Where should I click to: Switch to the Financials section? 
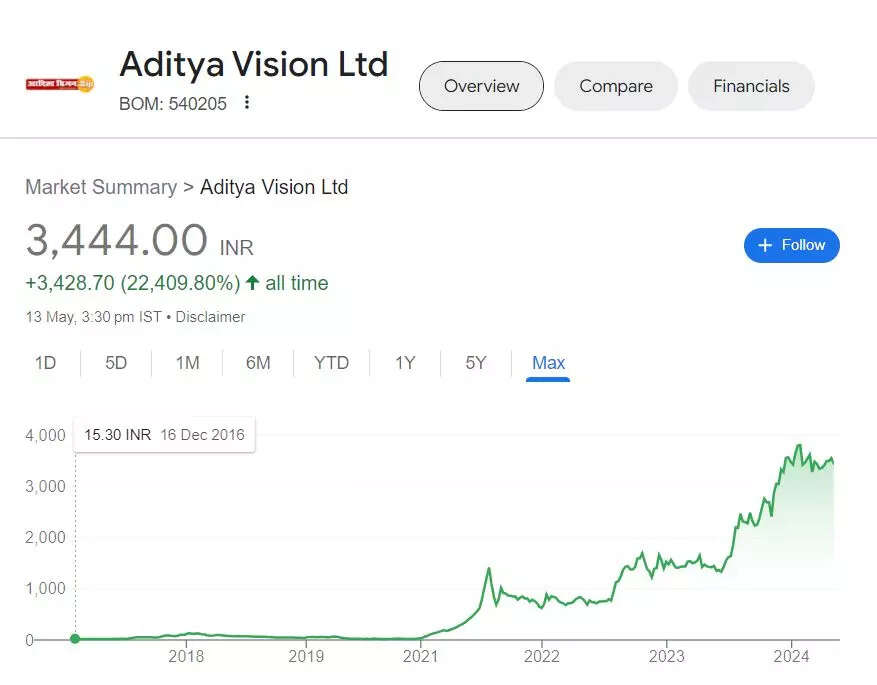point(751,86)
